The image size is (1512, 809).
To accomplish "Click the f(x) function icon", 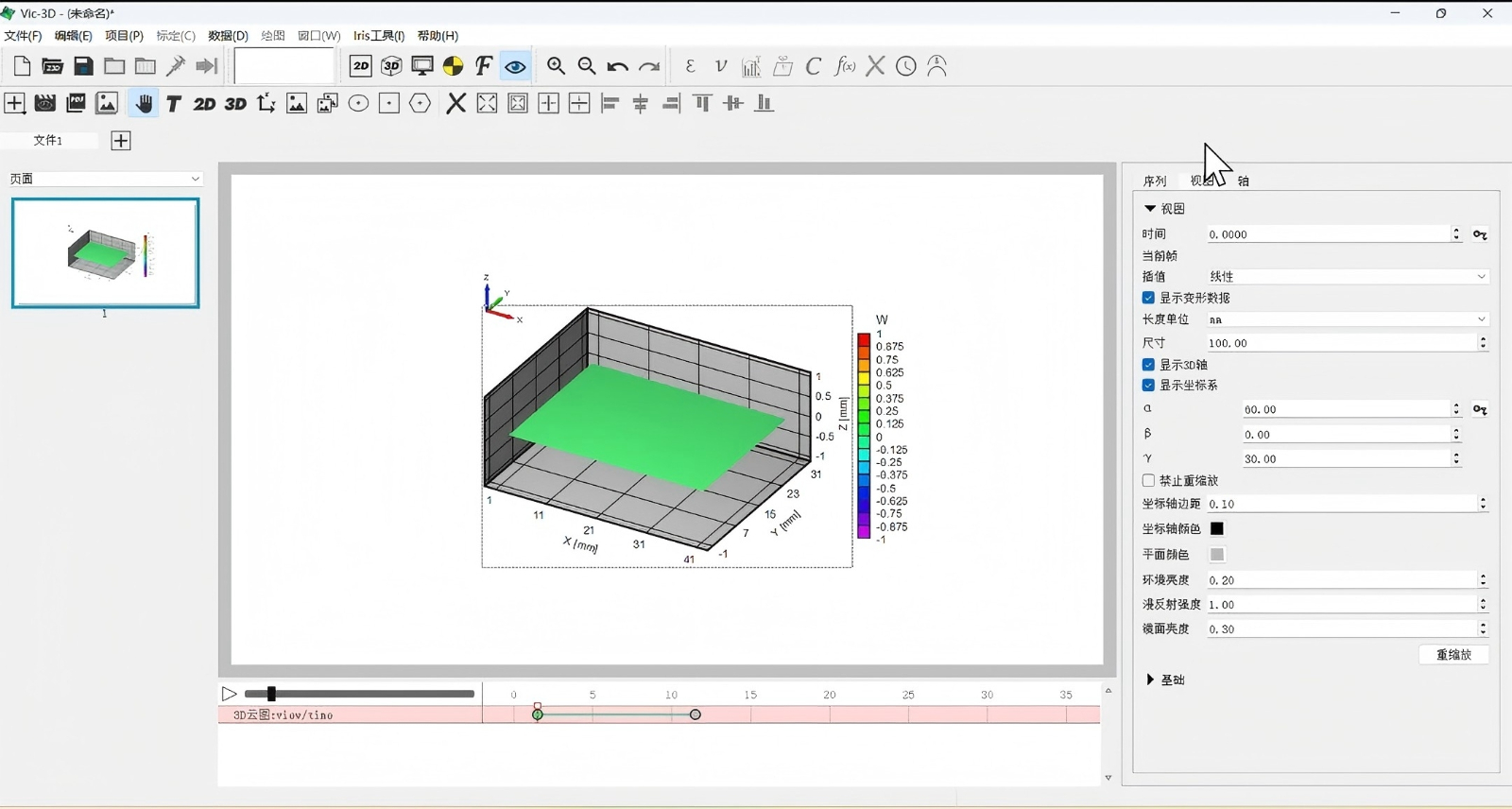I will pos(845,66).
